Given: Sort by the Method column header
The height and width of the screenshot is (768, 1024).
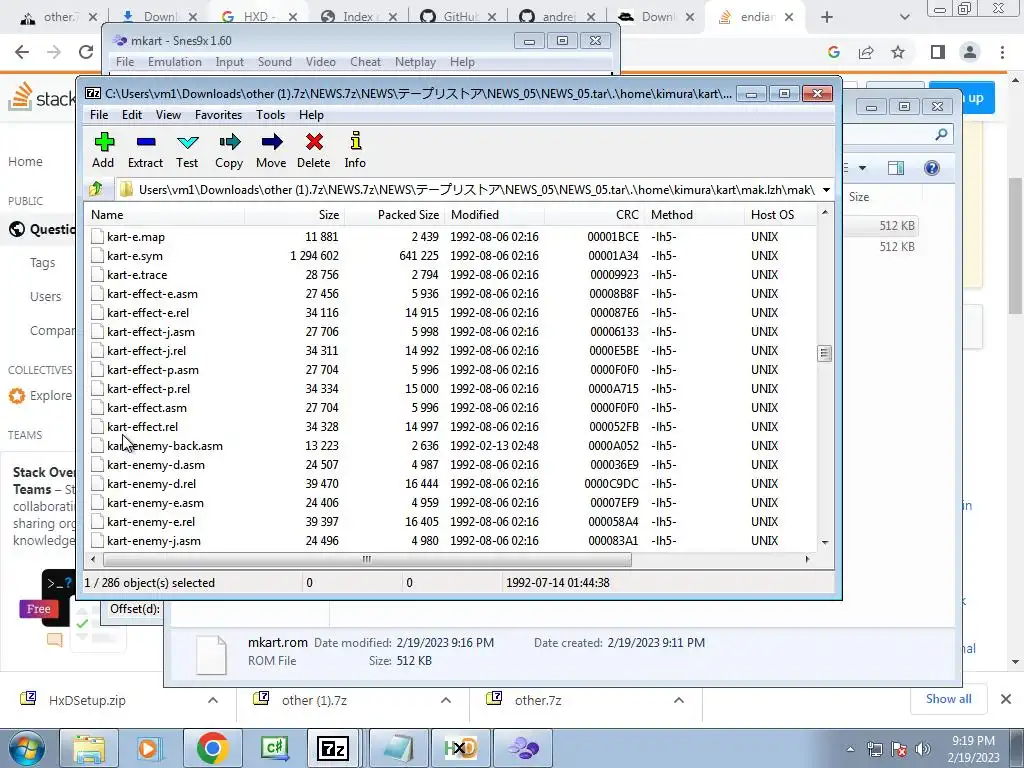Looking at the screenshot, I should coord(694,215).
